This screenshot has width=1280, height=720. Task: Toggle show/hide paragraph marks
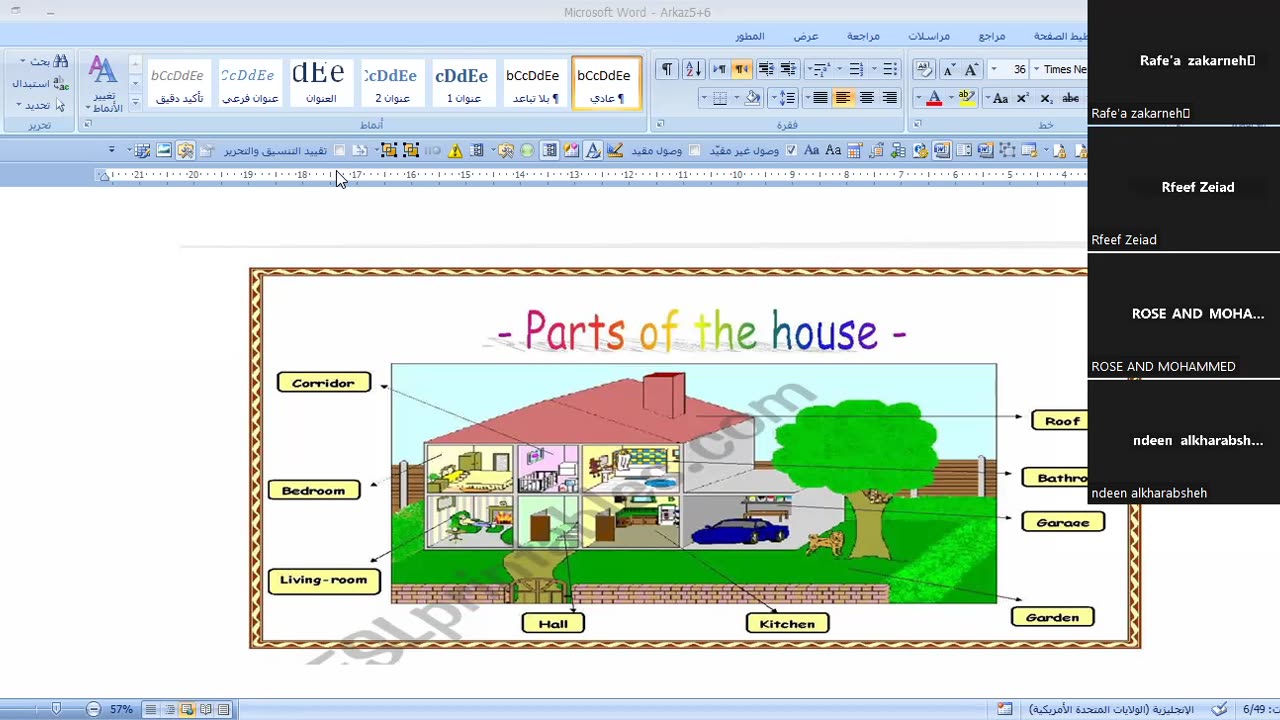(666, 69)
